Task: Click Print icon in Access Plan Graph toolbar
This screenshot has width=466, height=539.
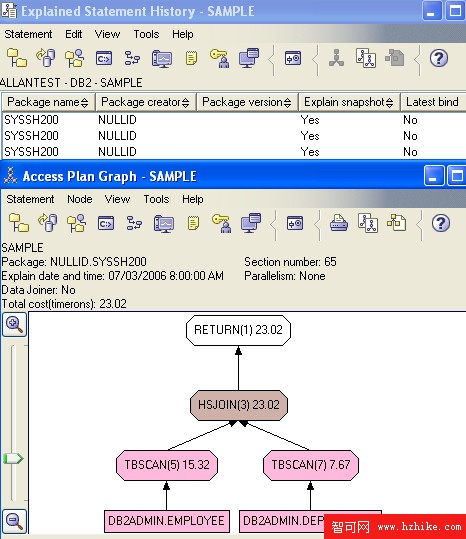Action: tap(339, 223)
